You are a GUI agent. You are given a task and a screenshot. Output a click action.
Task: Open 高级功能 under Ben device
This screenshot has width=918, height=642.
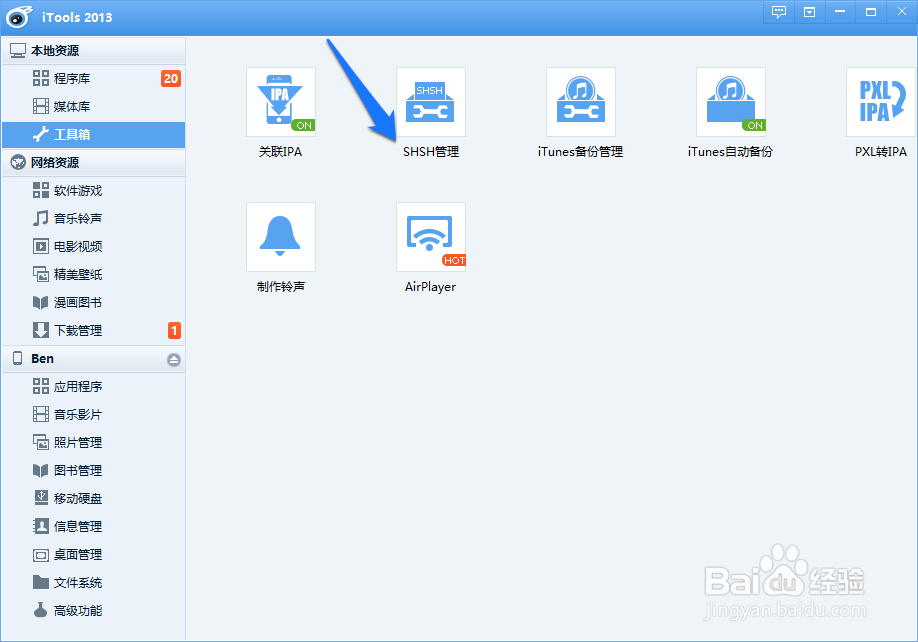click(x=94, y=611)
